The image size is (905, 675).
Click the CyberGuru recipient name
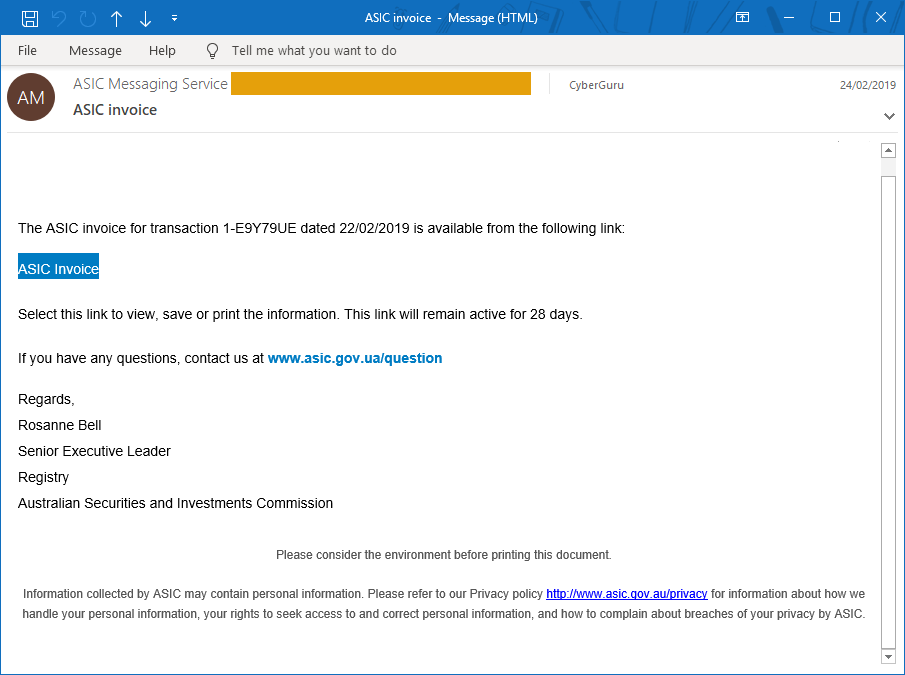596,85
